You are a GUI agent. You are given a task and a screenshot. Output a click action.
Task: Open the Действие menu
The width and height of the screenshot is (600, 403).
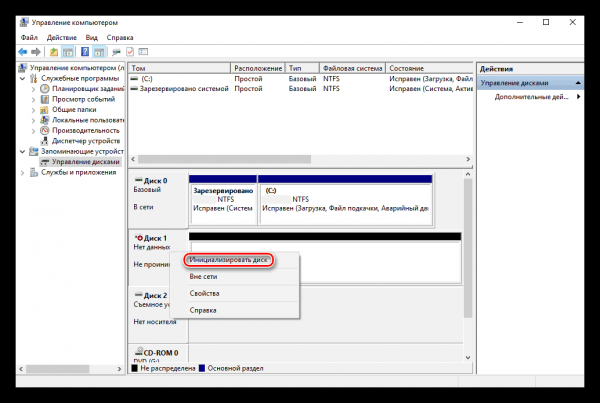(x=62, y=38)
